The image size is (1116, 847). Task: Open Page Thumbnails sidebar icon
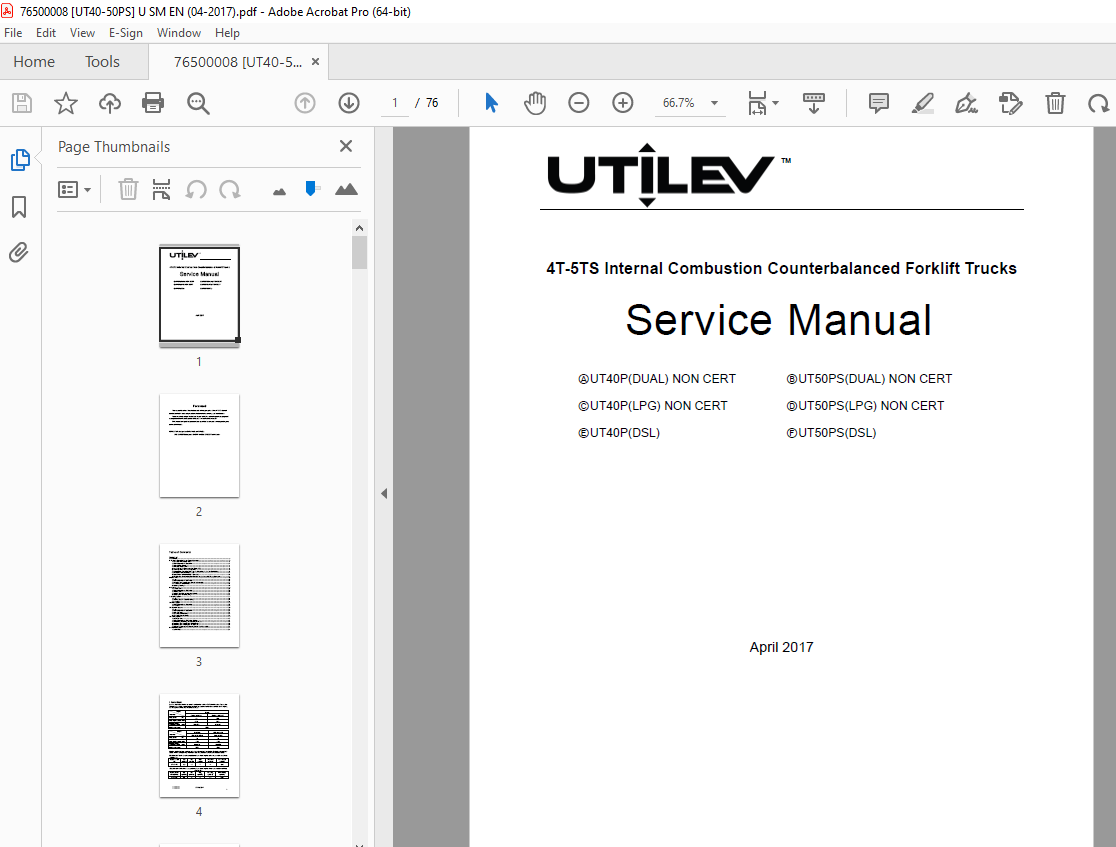pyautogui.click(x=20, y=159)
